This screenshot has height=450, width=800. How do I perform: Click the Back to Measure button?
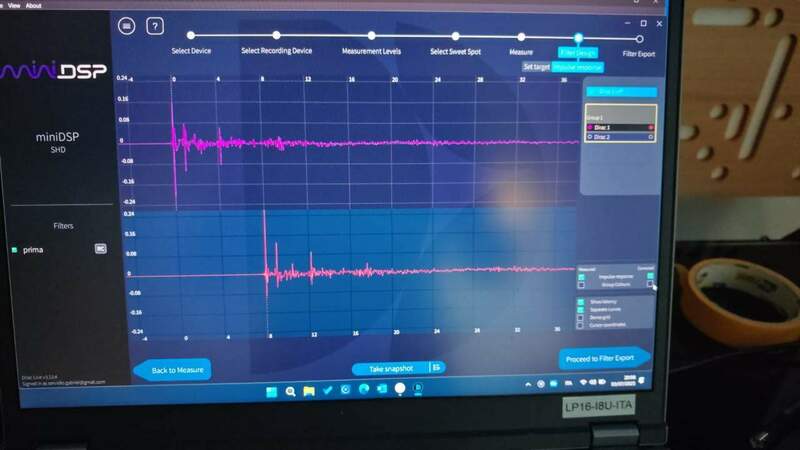tap(173, 370)
